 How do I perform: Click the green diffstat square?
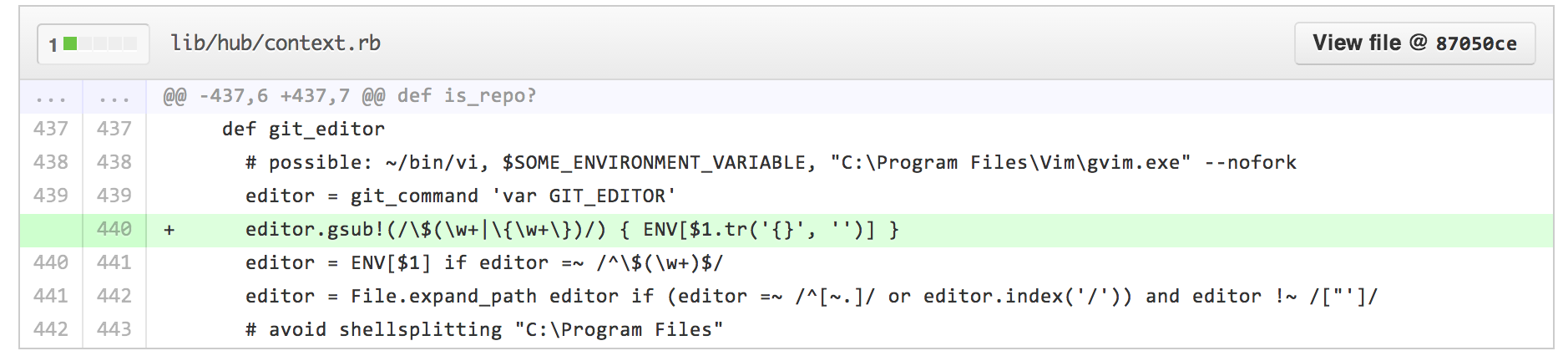70,43
